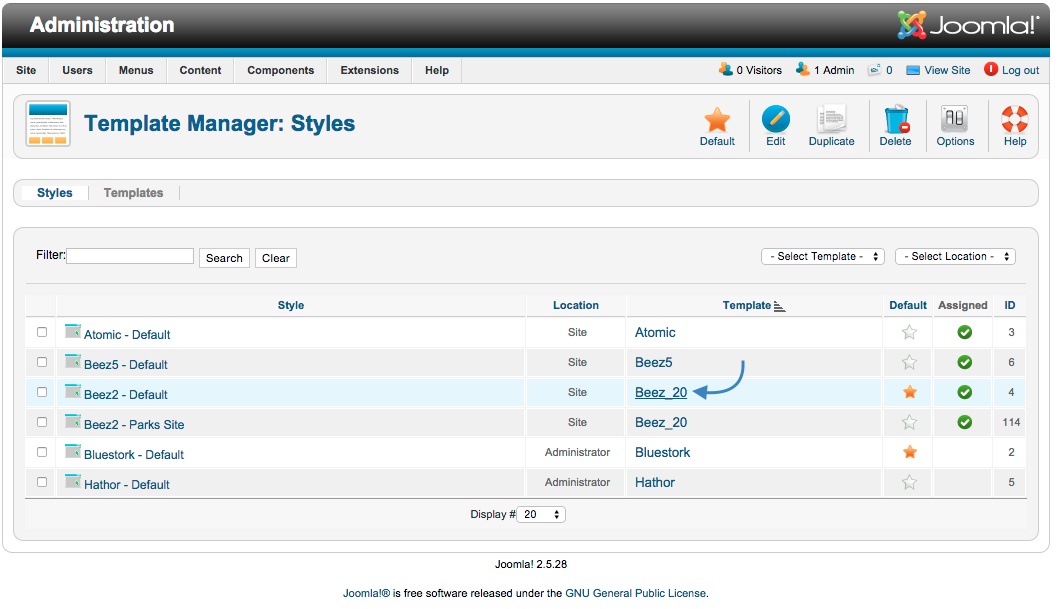This screenshot has width=1059, height=609.
Task: Click the orange default star for Beez2 - Default
Action: 910,392
